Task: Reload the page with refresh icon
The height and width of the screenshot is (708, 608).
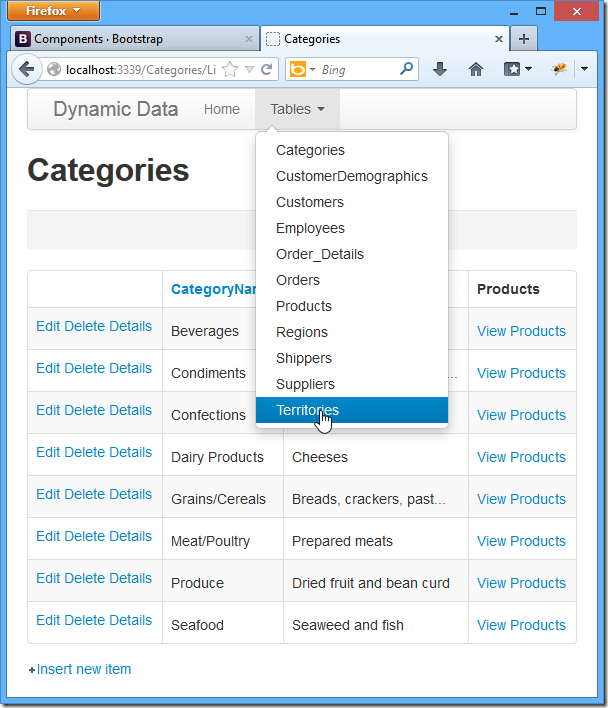Action: coord(267,70)
